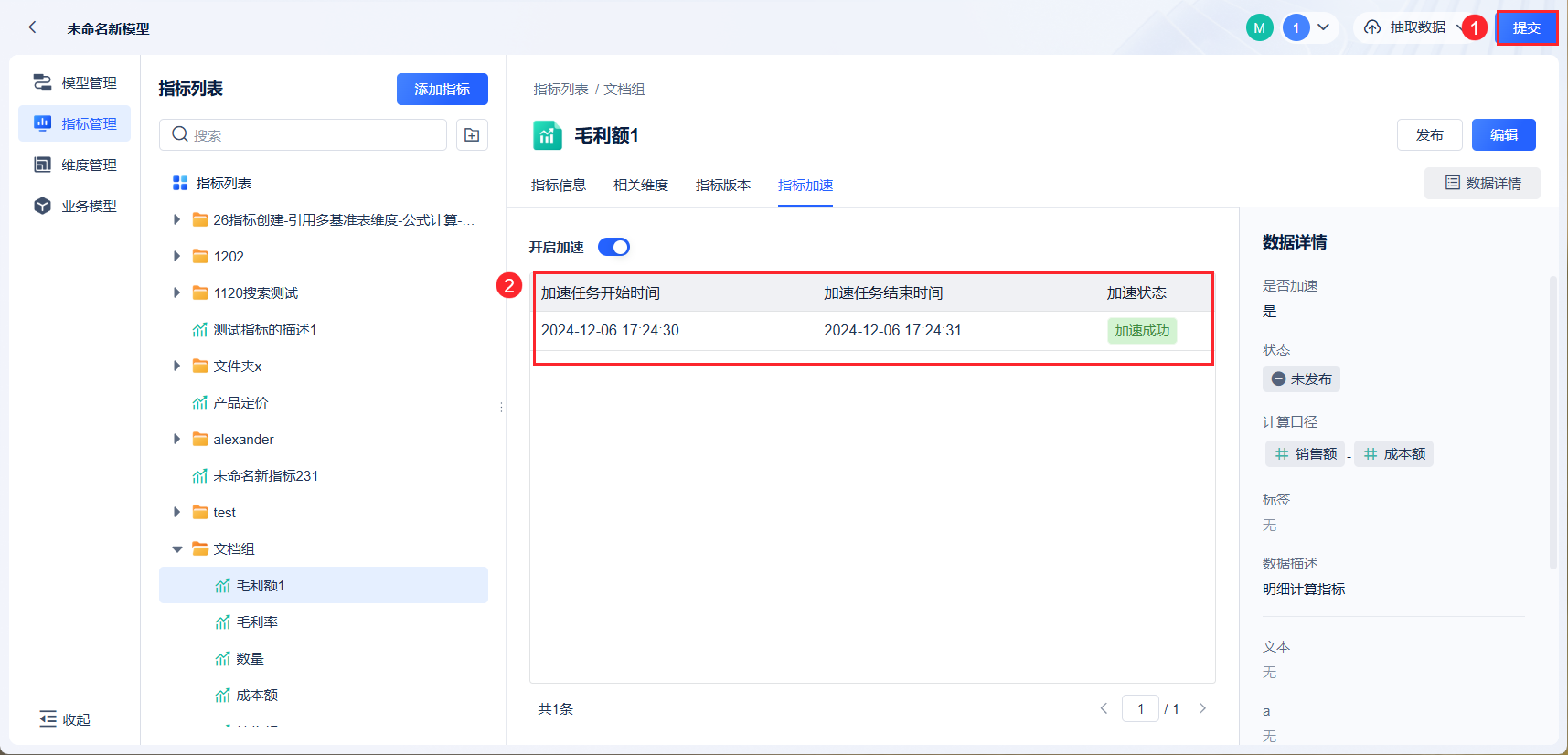Click the 模型管理 sidebar icon
The width and height of the screenshot is (1568, 755).
(42, 82)
